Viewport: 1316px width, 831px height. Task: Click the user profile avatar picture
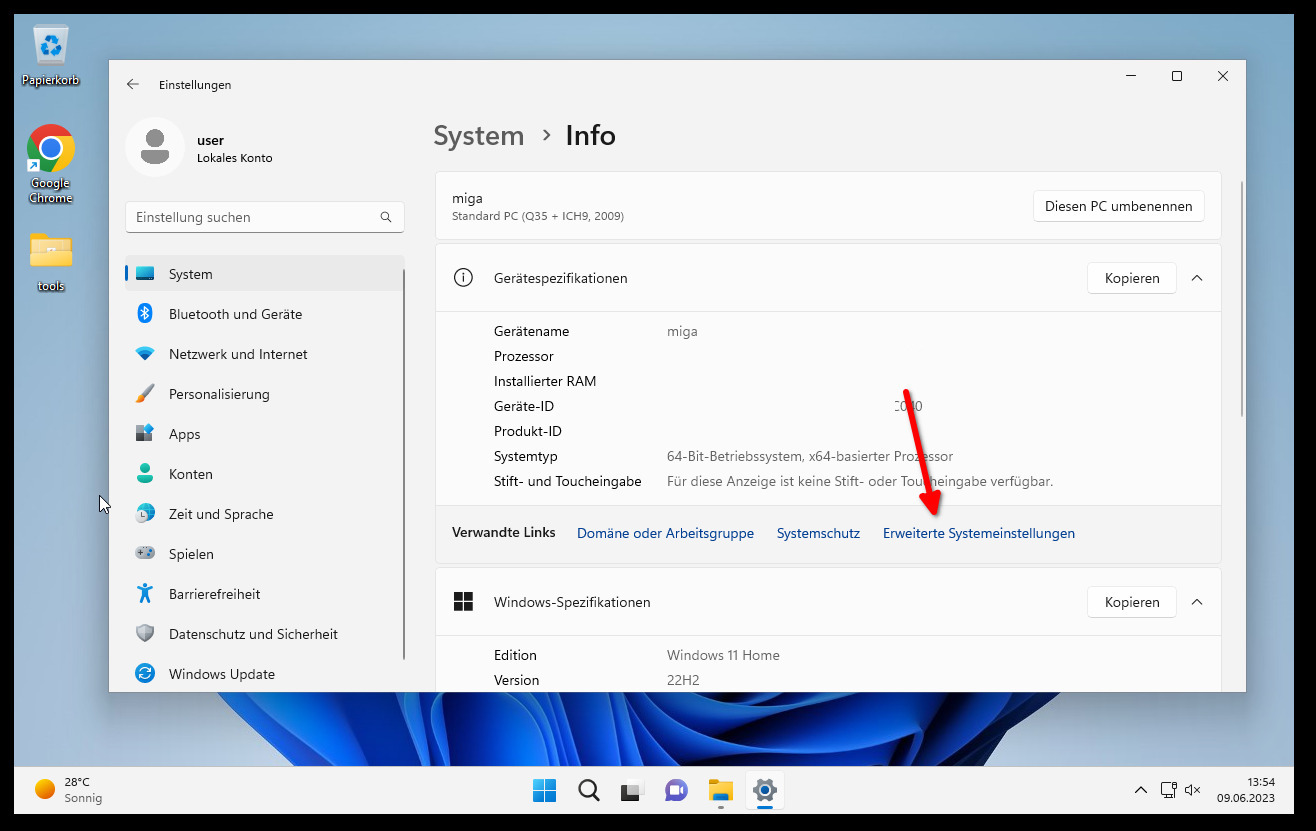pos(155,147)
